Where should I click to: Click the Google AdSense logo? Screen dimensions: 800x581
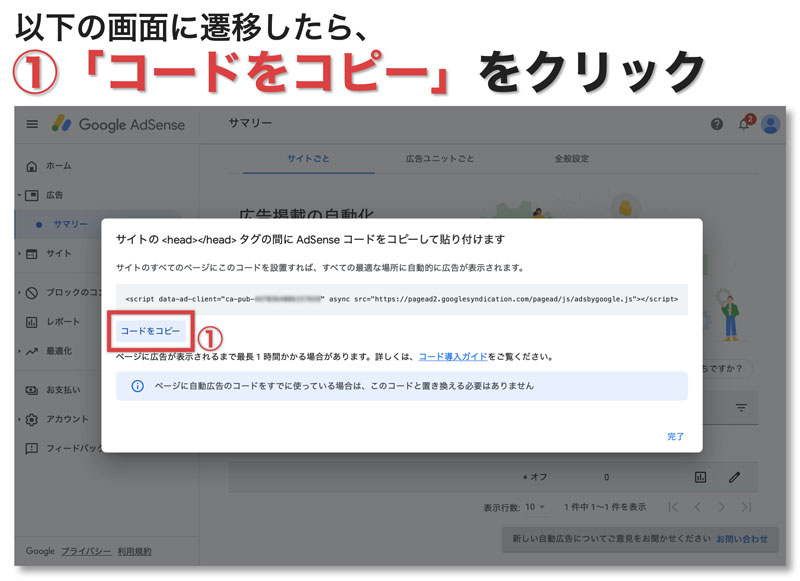(x=118, y=124)
